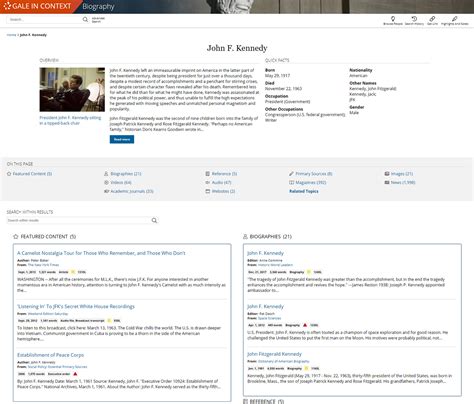The image size is (474, 404).
Task: Click Biographies (21) section heading
Action: (x=270, y=237)
